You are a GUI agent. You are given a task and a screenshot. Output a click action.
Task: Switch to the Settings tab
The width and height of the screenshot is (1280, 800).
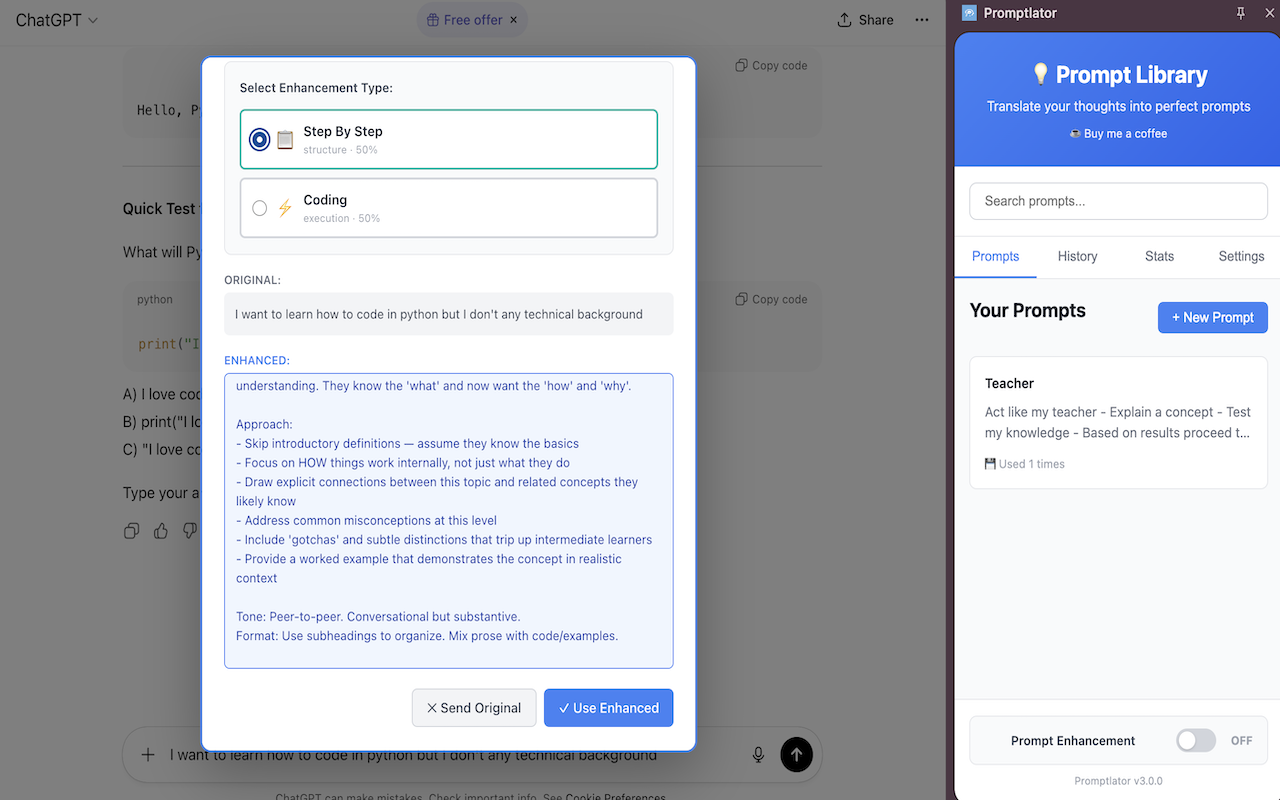1241,256
